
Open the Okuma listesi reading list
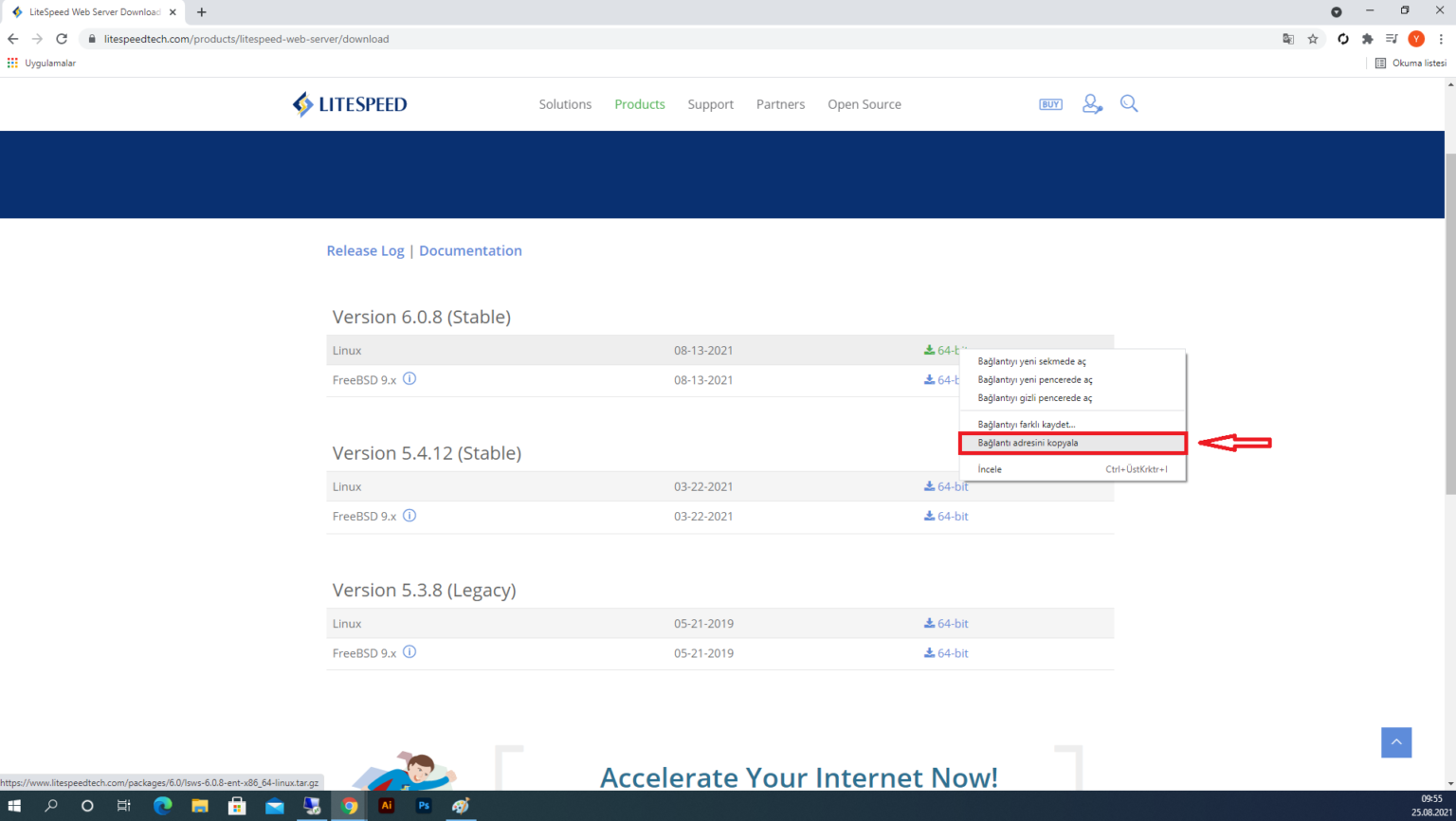pos(1410,63)
